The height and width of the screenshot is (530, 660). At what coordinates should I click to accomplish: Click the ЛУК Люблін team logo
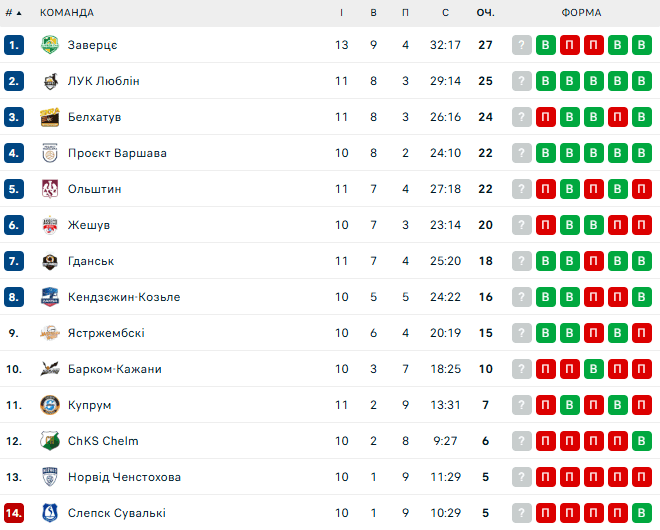click(x=50, y=81)
